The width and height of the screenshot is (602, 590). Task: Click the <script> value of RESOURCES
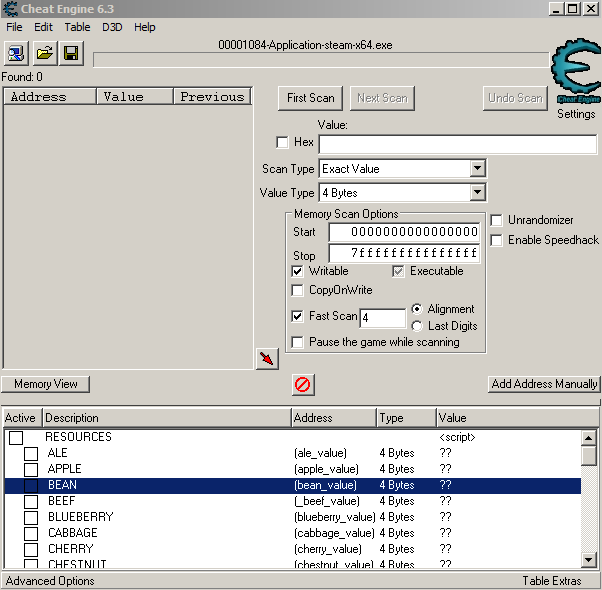coord(457,438)
